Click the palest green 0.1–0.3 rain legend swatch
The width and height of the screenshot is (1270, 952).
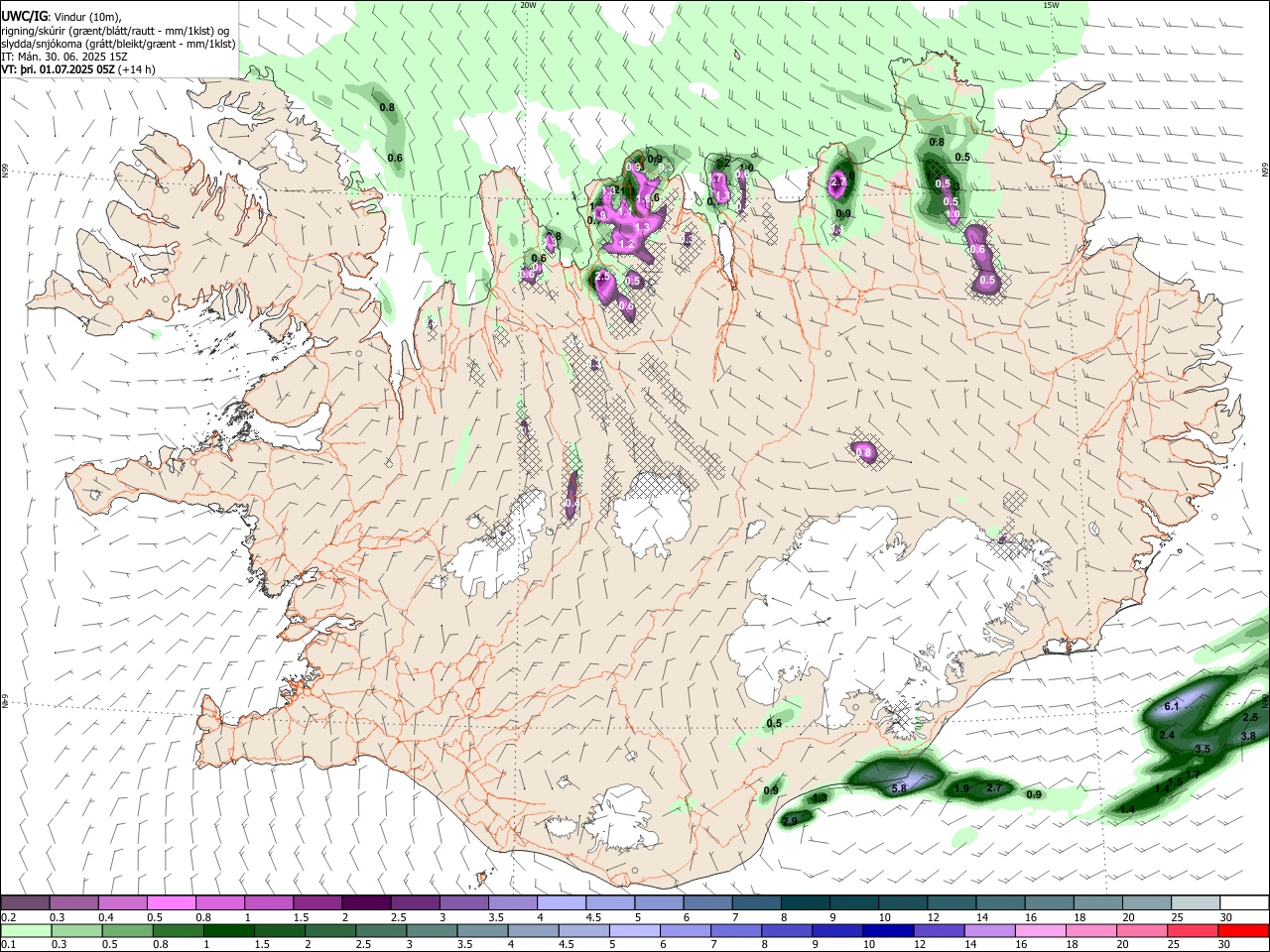point(26,930)
